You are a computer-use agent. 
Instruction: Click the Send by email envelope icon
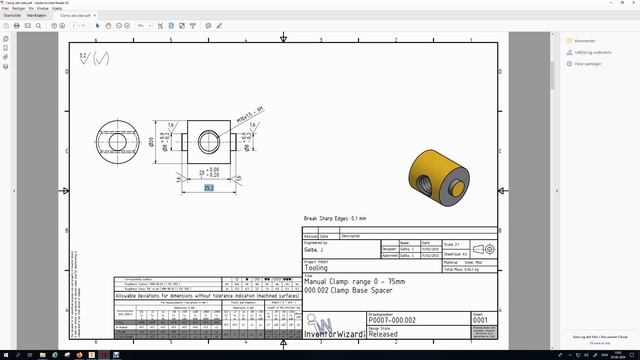coord(27,26)
